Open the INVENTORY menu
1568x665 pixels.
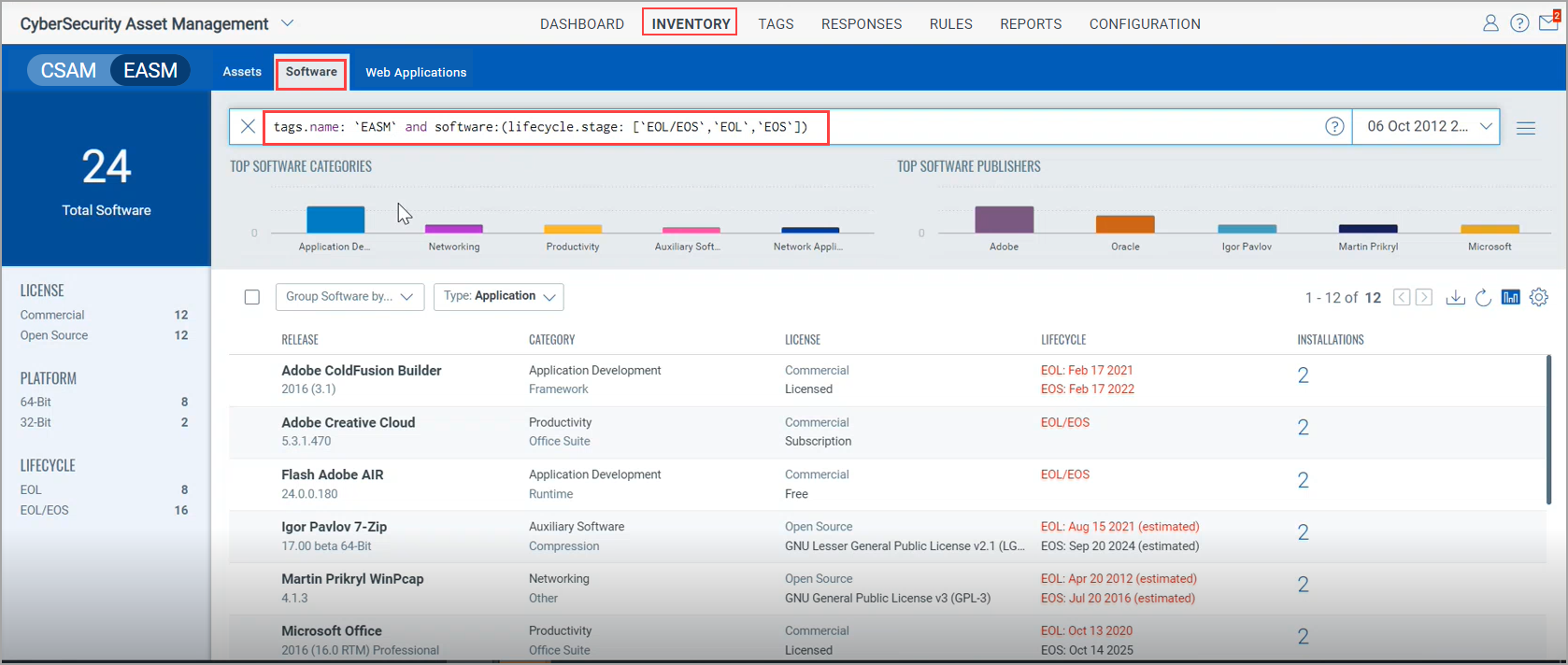coord(691,24)
